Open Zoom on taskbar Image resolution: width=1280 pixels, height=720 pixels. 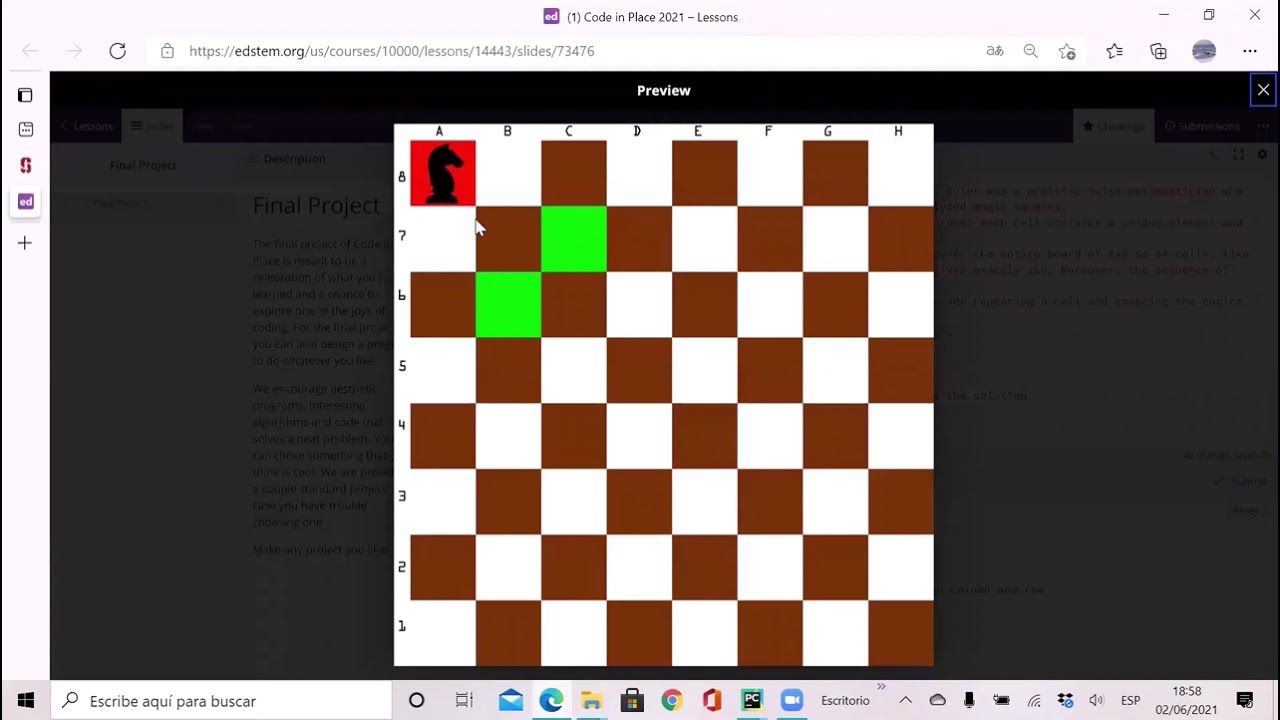[792, 700]
